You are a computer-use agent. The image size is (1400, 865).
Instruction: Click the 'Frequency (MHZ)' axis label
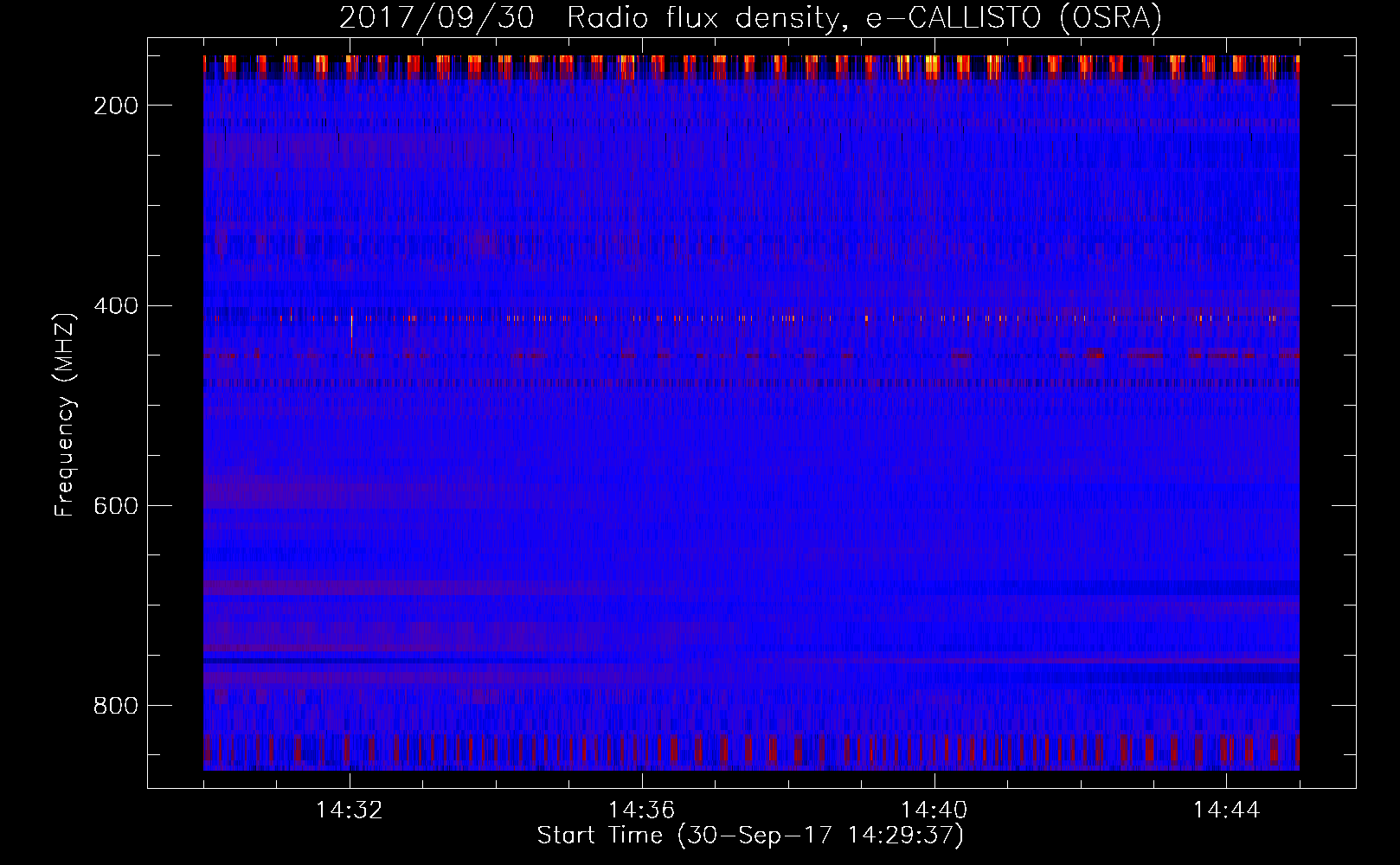pos(65,414)
